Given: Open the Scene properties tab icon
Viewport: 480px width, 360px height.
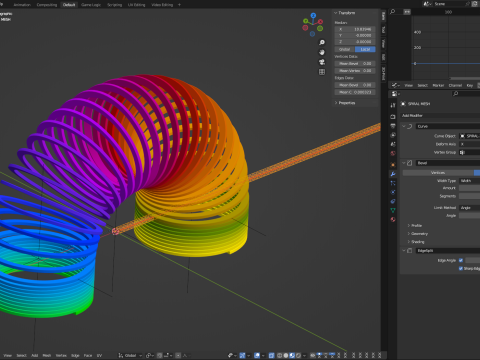Looking at the screenshot, I should tap(393, 144).
